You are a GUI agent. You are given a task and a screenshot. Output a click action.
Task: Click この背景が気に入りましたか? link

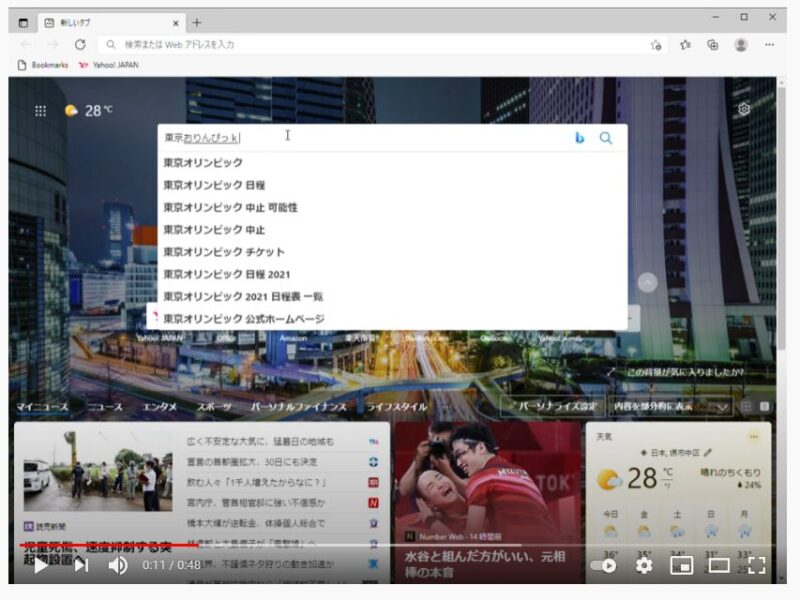[685, 372]
